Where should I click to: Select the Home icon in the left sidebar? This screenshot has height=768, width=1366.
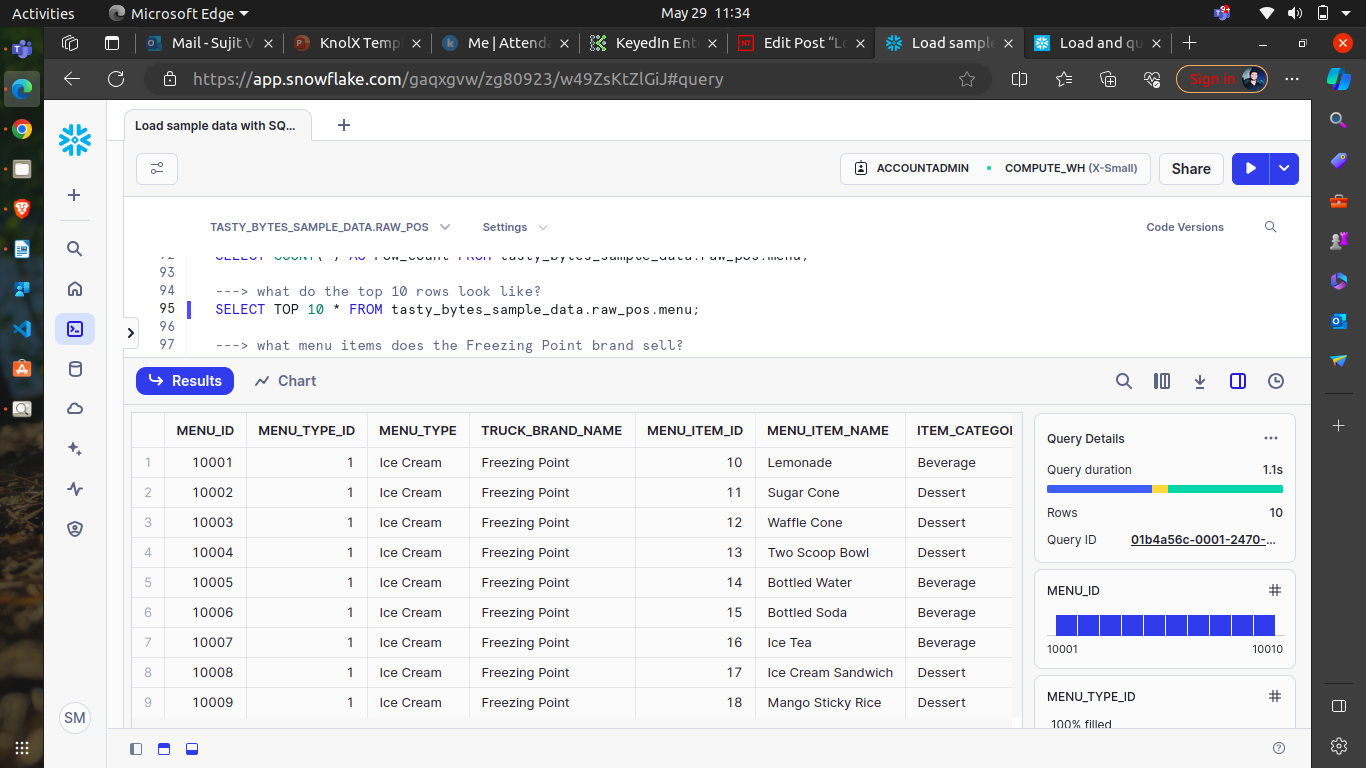point(75,288)
